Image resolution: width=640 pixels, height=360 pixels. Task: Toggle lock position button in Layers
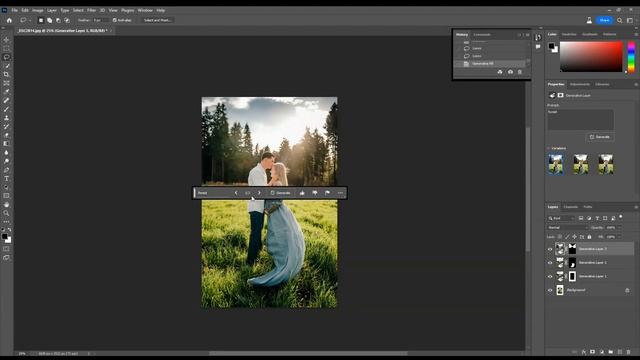(574, 237)
